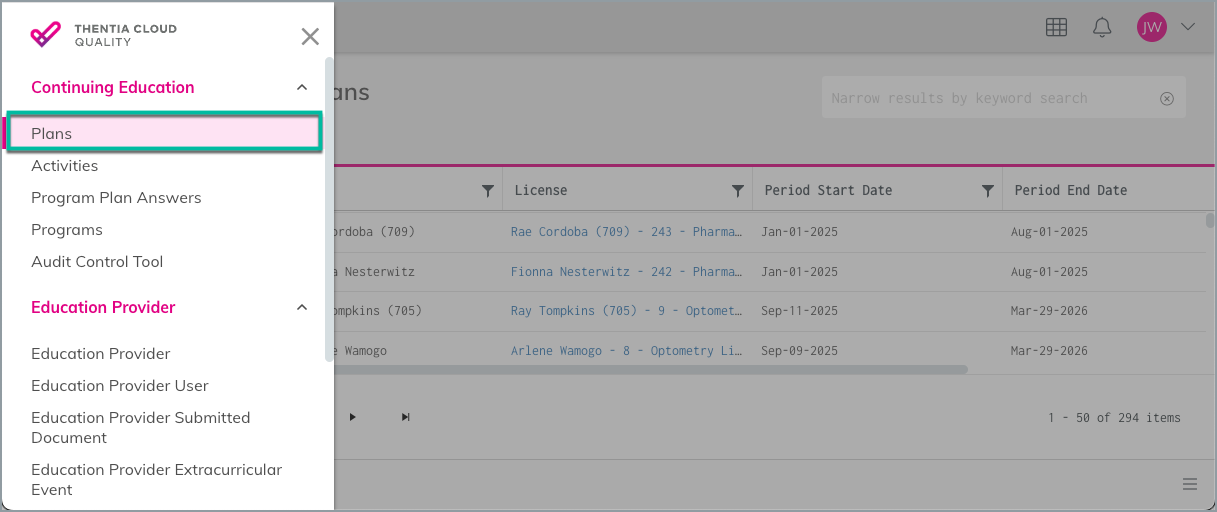Clear the keyword search field
Viewport: 1217px width, 512px height.
point(1166,98)
